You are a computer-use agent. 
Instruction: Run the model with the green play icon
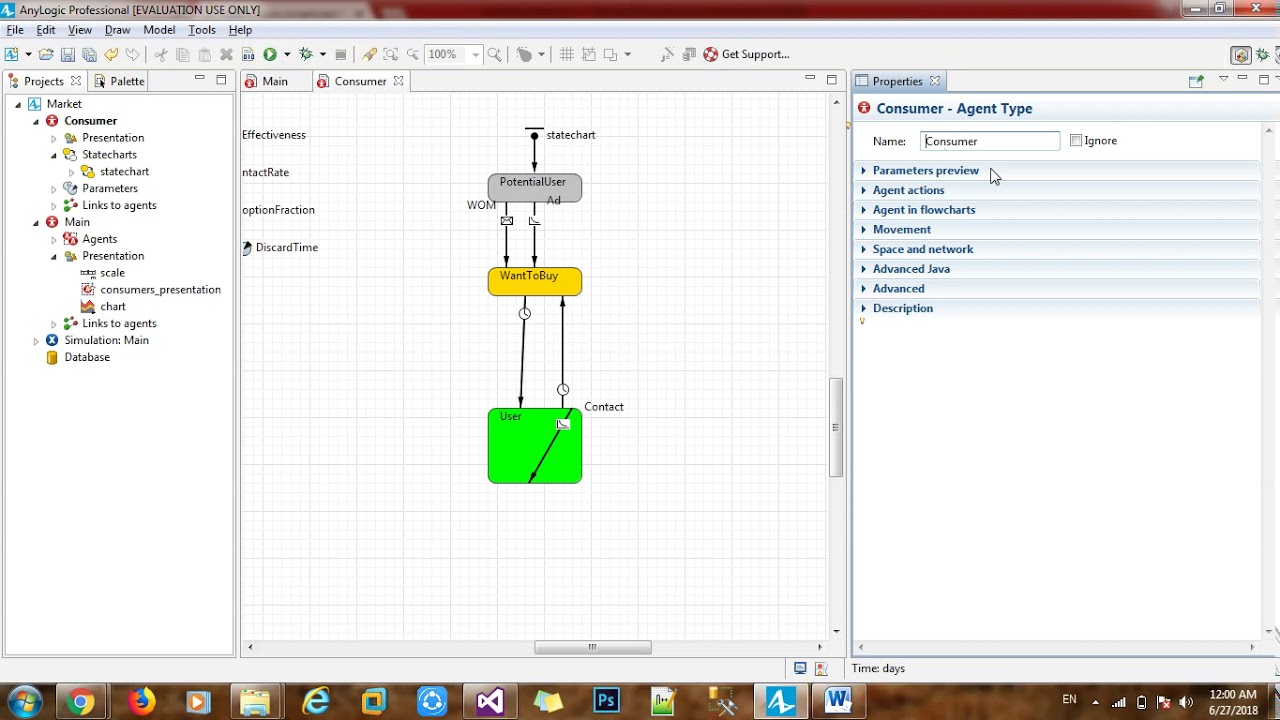[270, 54]
